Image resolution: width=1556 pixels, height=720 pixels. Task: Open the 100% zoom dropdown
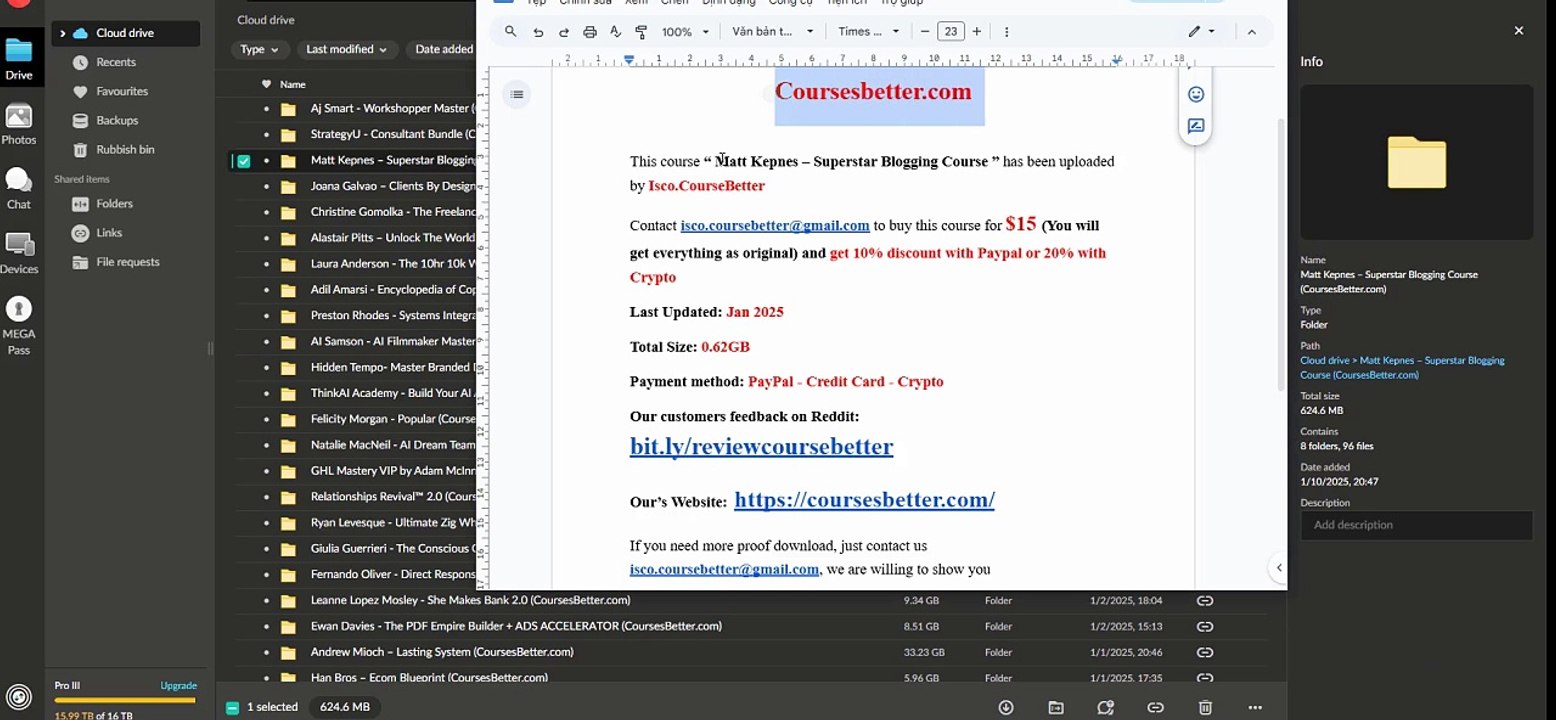[685, 32]
